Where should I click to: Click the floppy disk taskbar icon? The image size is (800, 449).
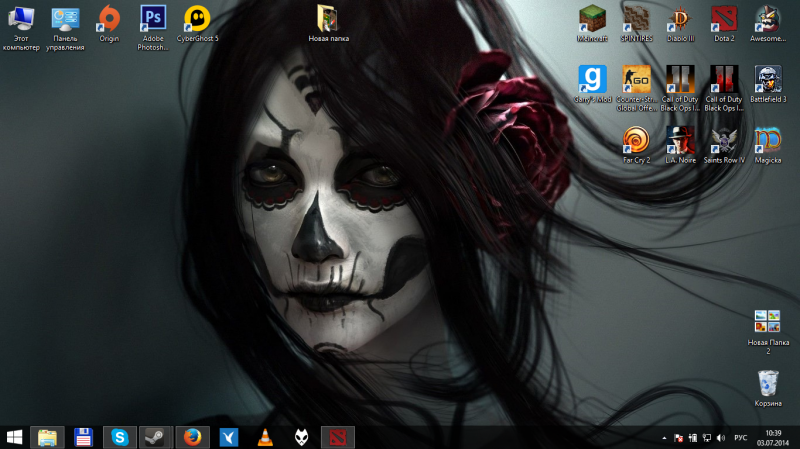[83, 437]
